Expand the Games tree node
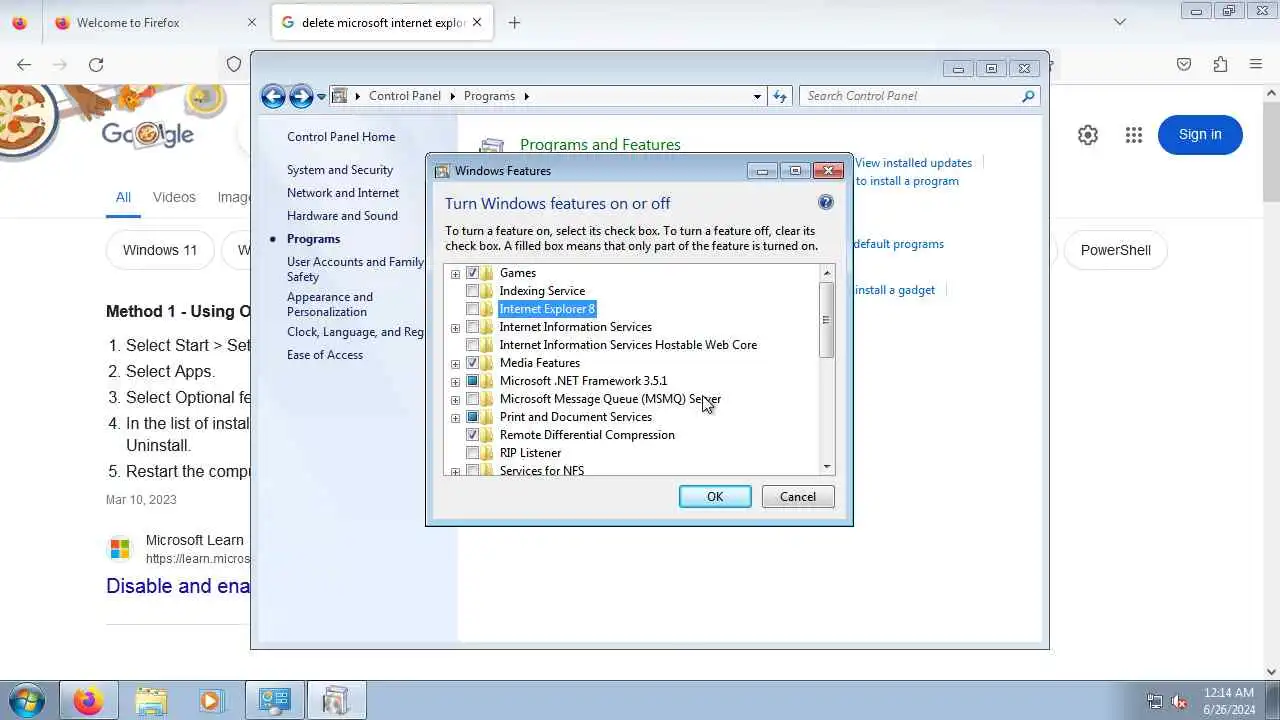 tap(455, 274)
